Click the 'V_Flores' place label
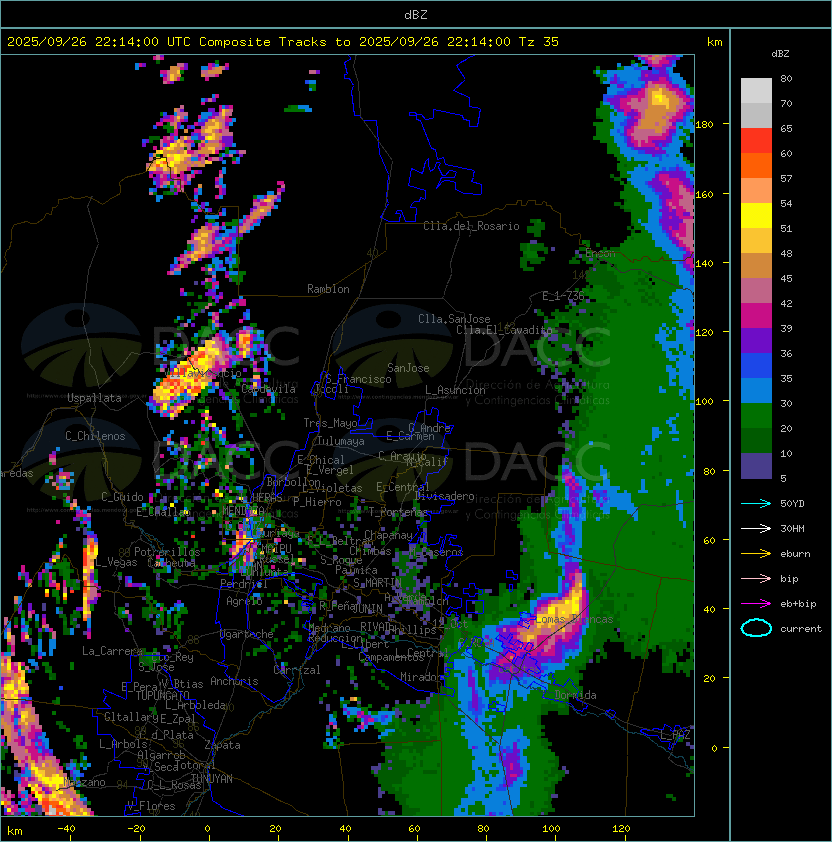832x842 pixels. 151,806
